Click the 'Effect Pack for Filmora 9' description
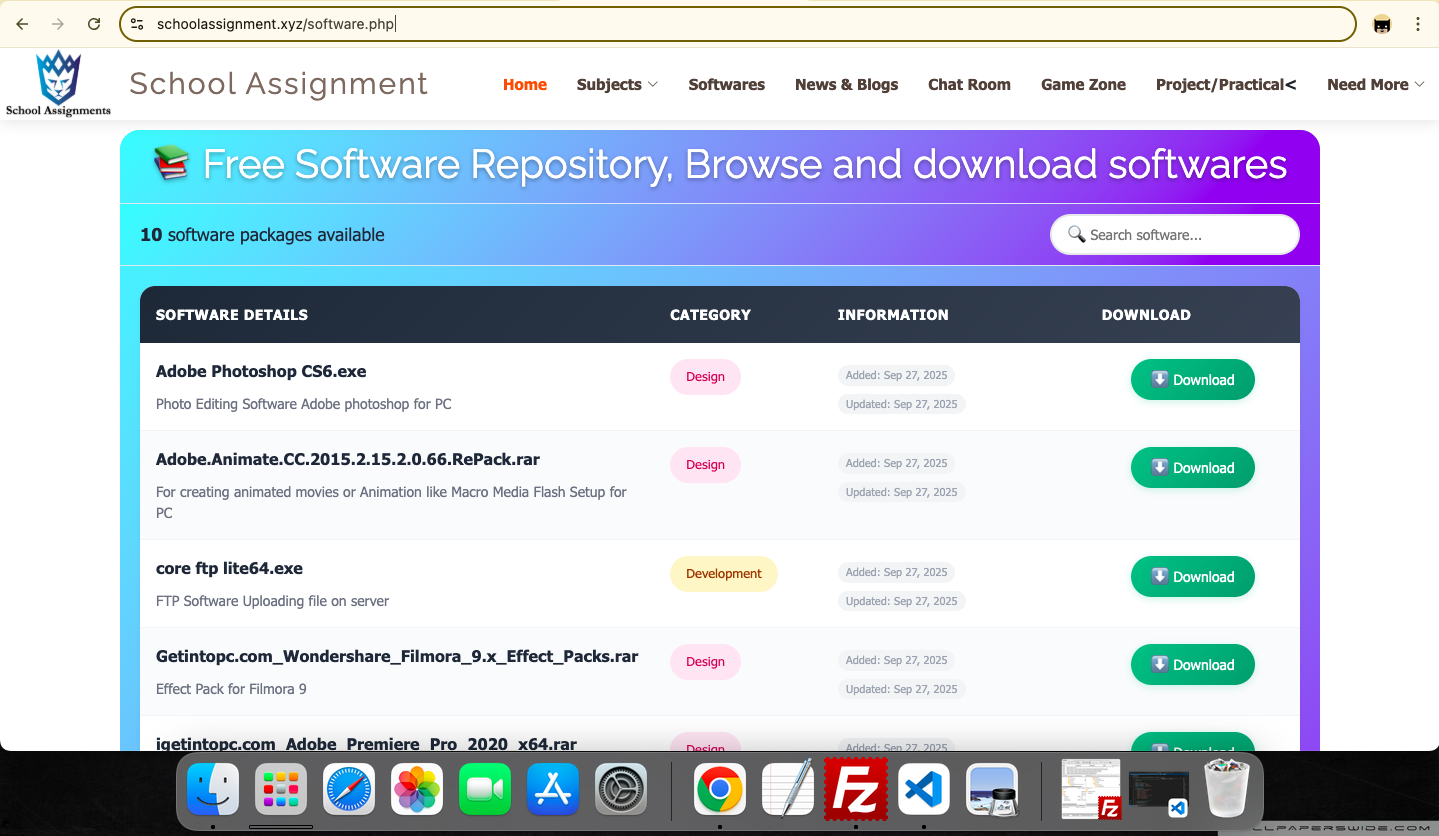 click(x=231, y=689)
